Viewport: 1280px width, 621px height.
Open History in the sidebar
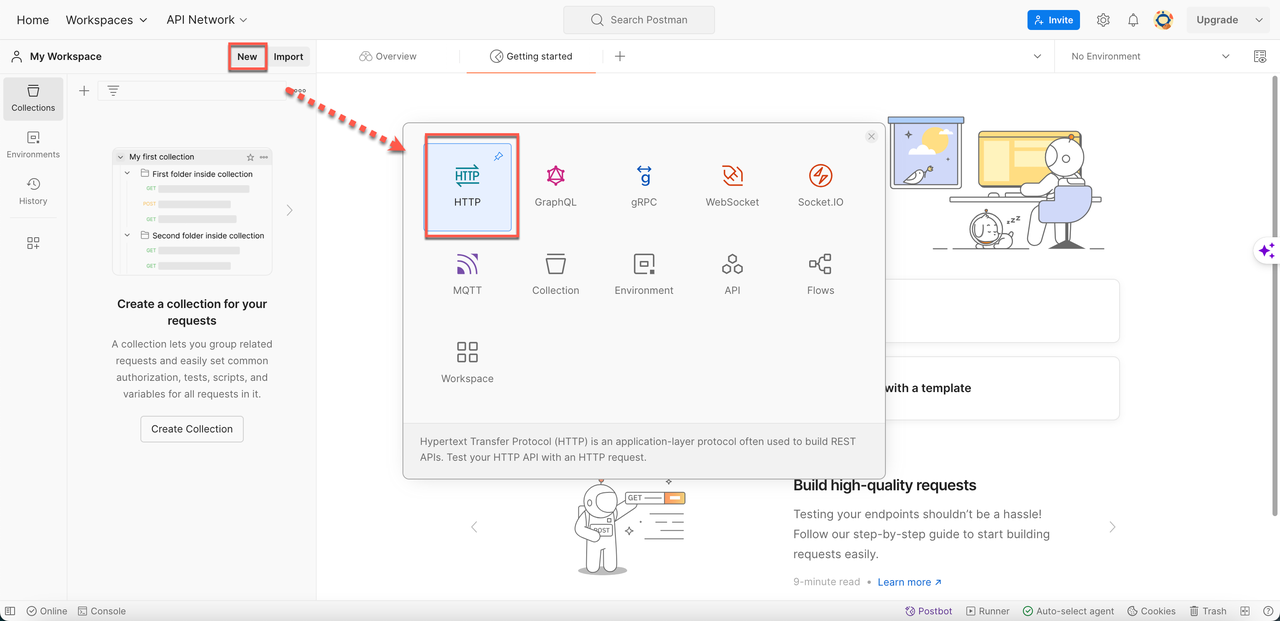click(33, 191)
